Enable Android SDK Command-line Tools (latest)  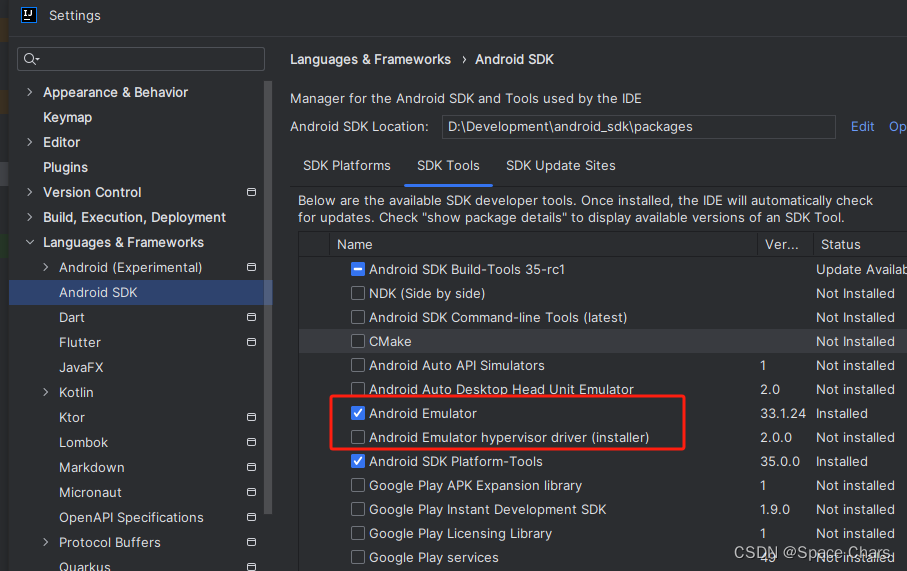point(357,317)
